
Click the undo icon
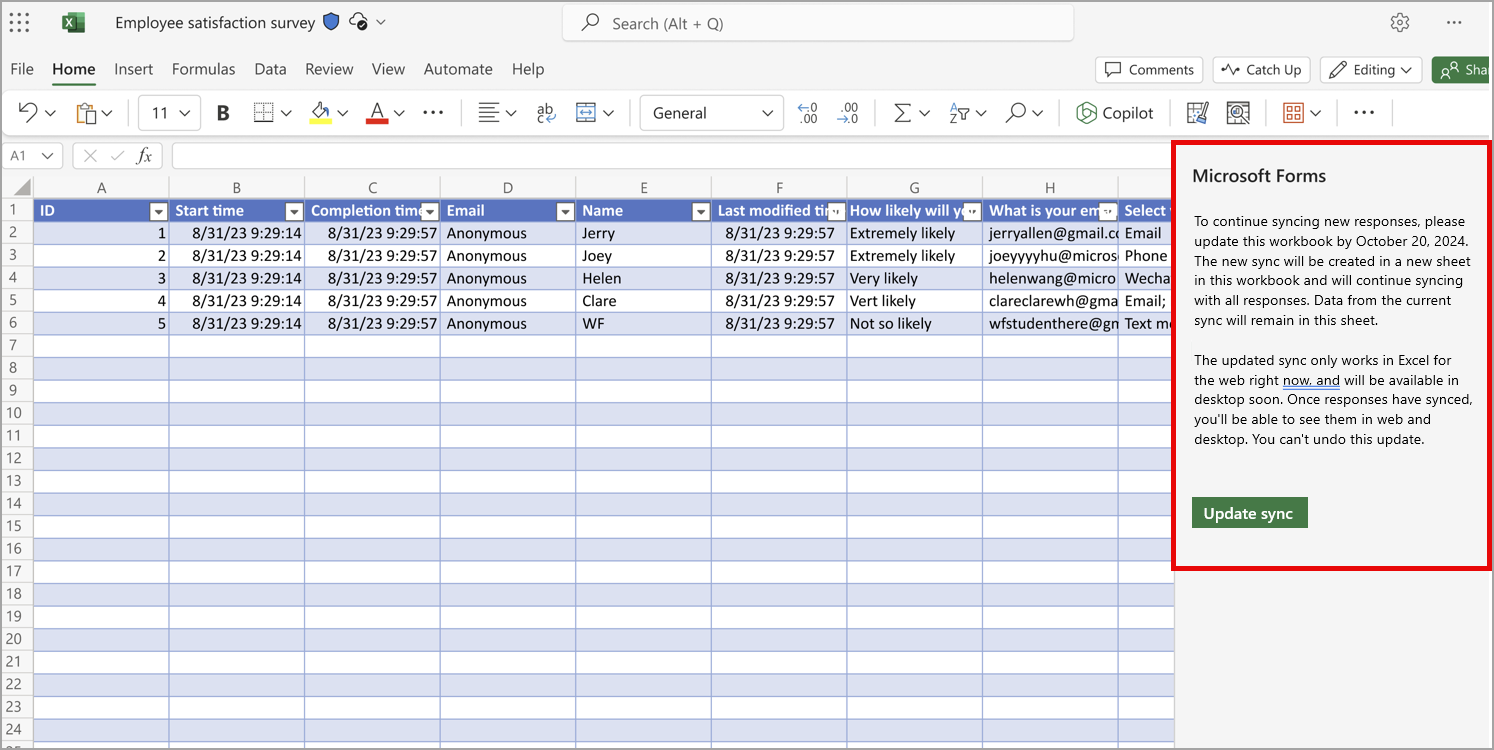pos(27,112)
